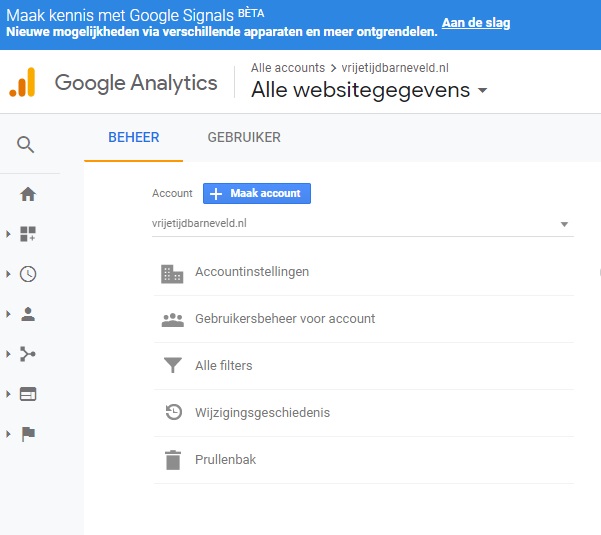601x535 pixels.
Task: Click Alle accounts breadcrumb
Action: [288, 68]
